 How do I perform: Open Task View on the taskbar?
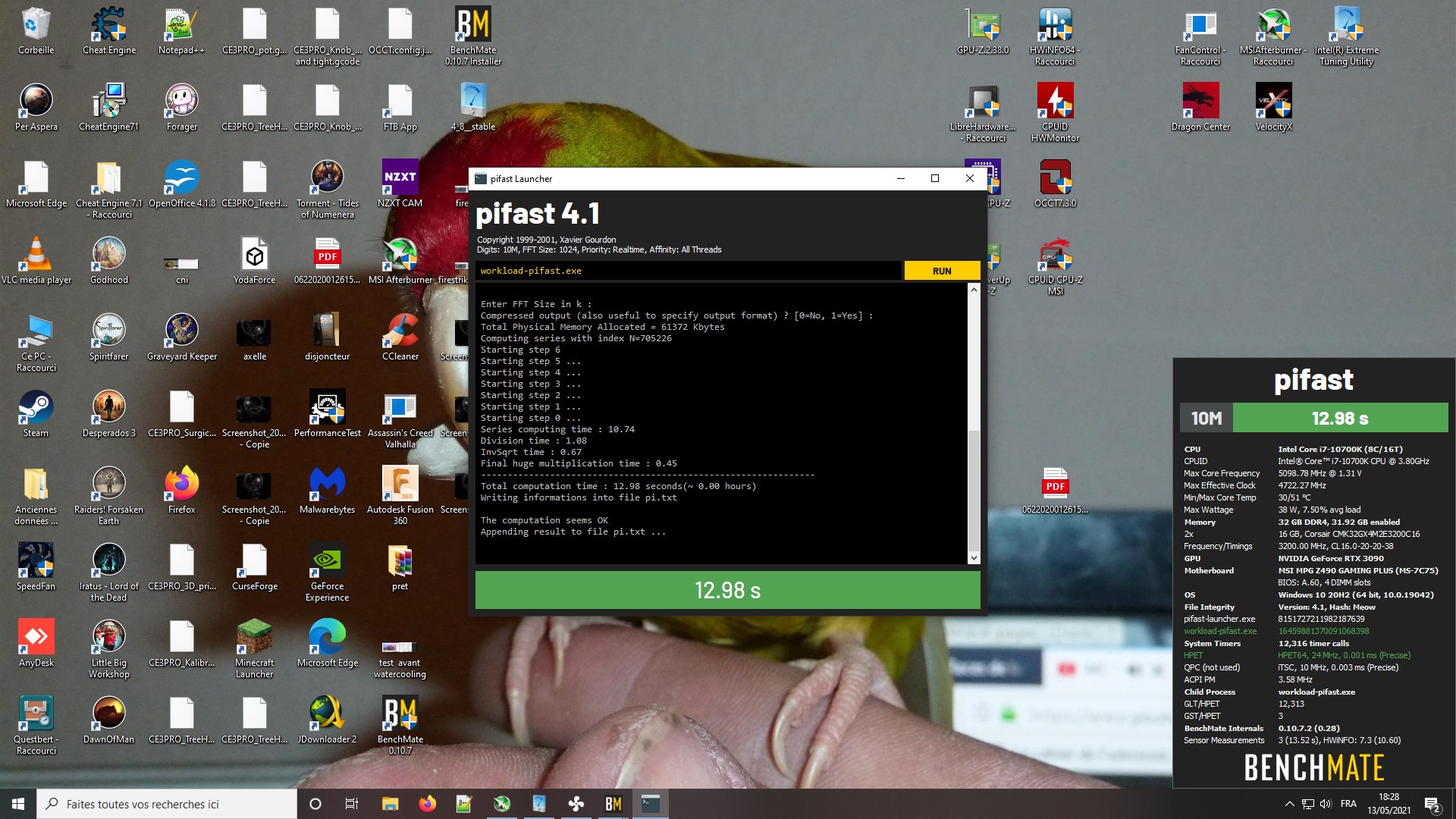pos(351,804)
